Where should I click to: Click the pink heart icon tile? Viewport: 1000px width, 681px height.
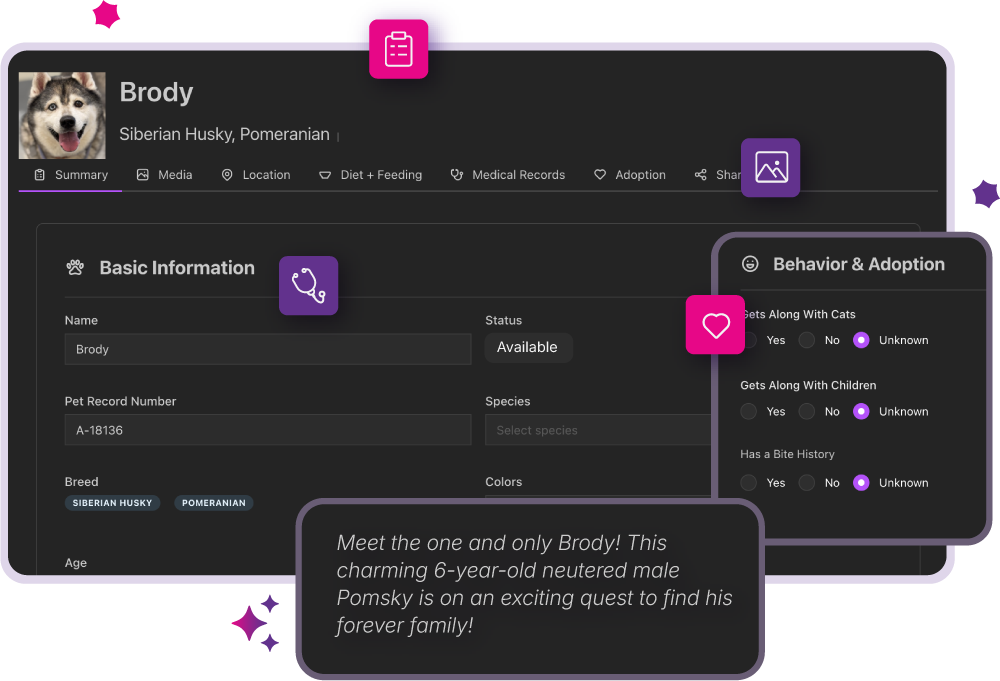point(715,325)
